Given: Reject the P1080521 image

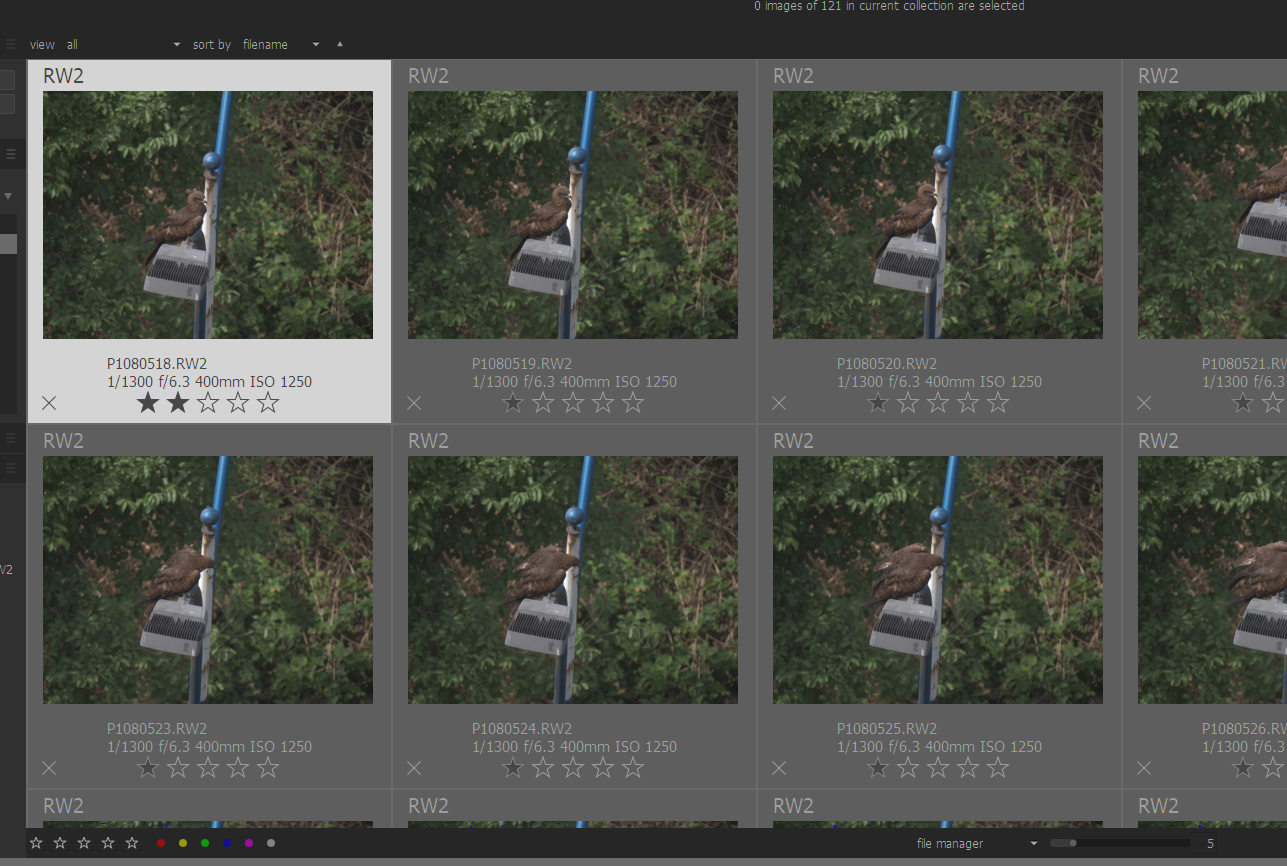Looking at the screenshot, I should click(x=1144, y=403).
